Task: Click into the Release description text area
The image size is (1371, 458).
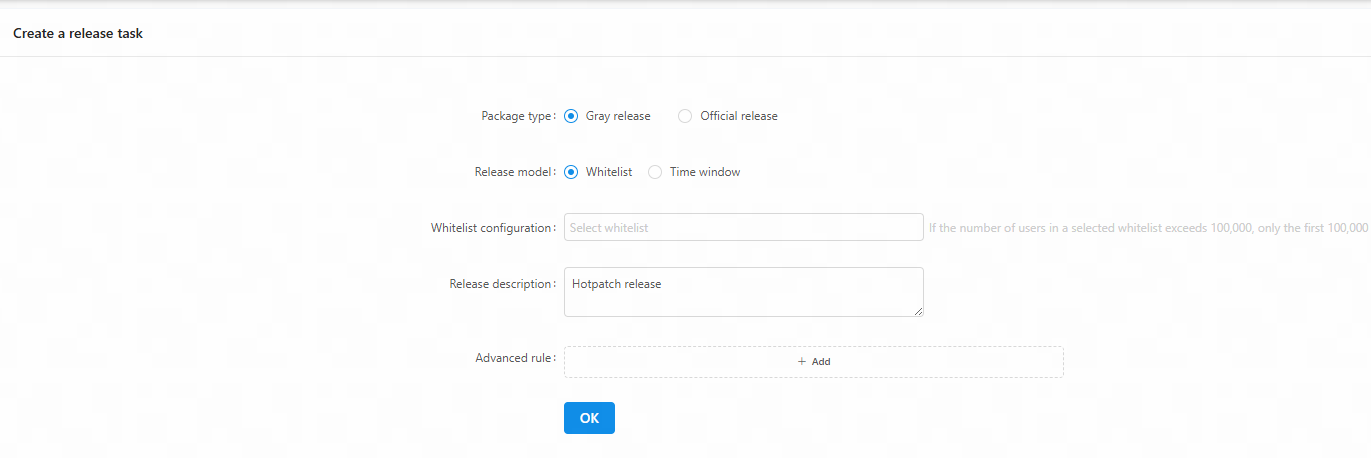Action: [743, 292]
